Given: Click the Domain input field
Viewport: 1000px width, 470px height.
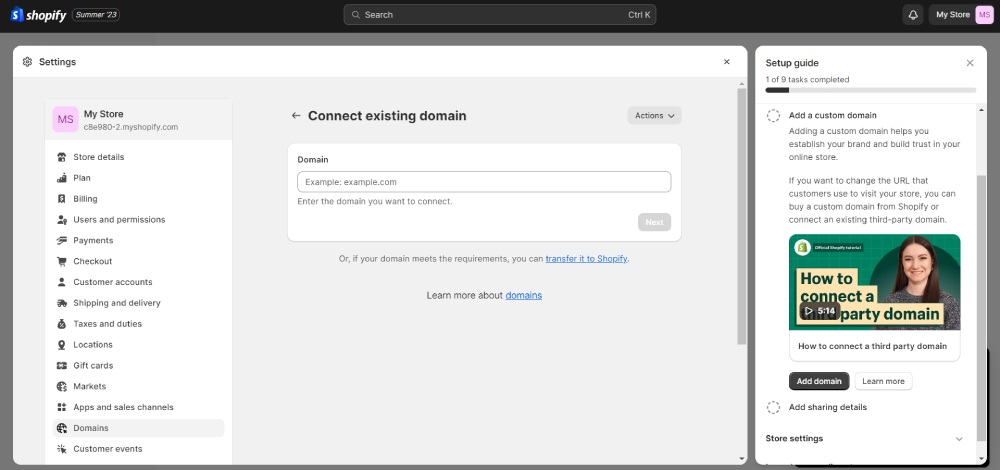Looking at the screenshot, I should 484,182.
